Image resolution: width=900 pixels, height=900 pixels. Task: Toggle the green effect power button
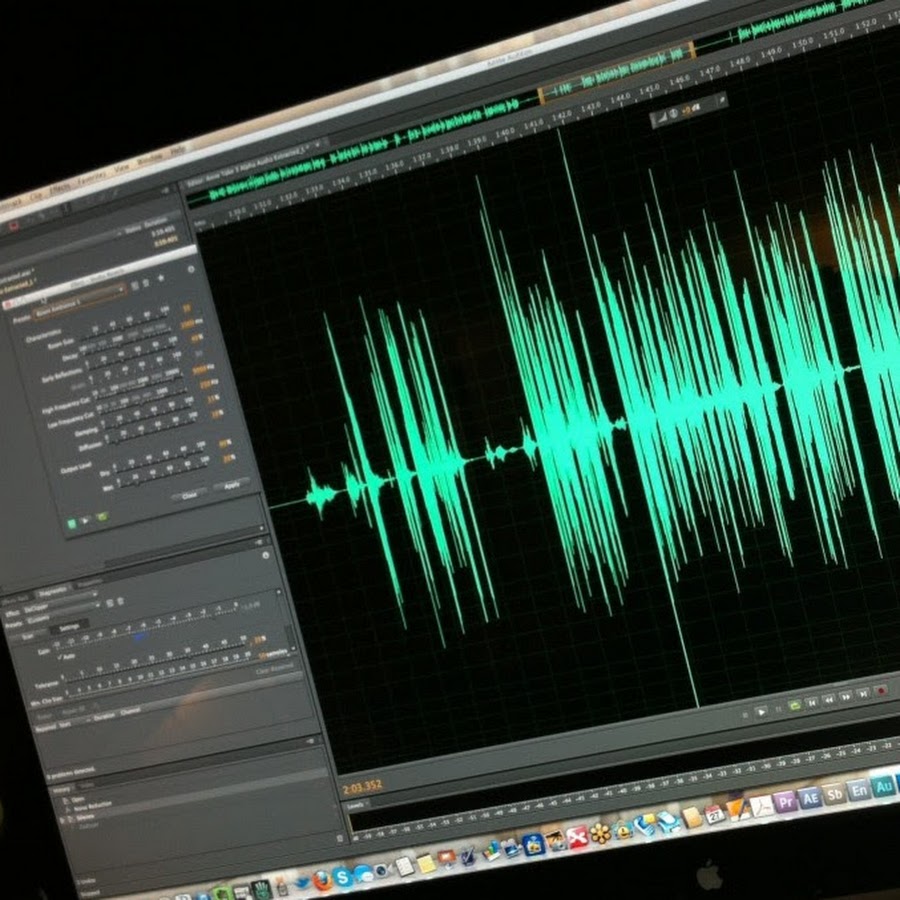pyautogui.click(x=72, y=522)
